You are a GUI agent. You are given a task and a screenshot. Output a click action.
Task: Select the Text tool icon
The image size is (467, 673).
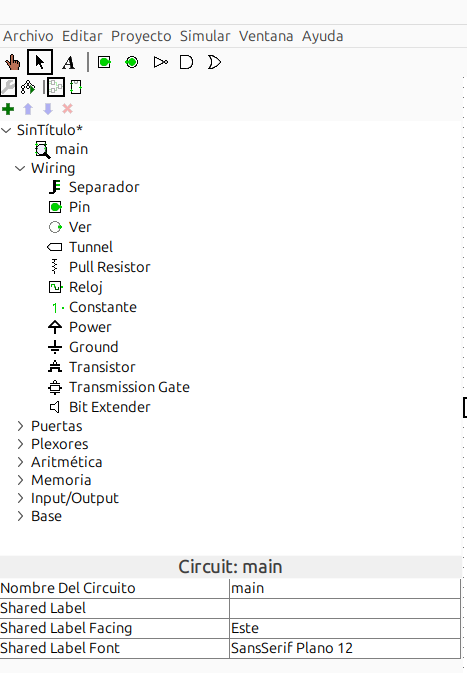[x=68, y=62]
